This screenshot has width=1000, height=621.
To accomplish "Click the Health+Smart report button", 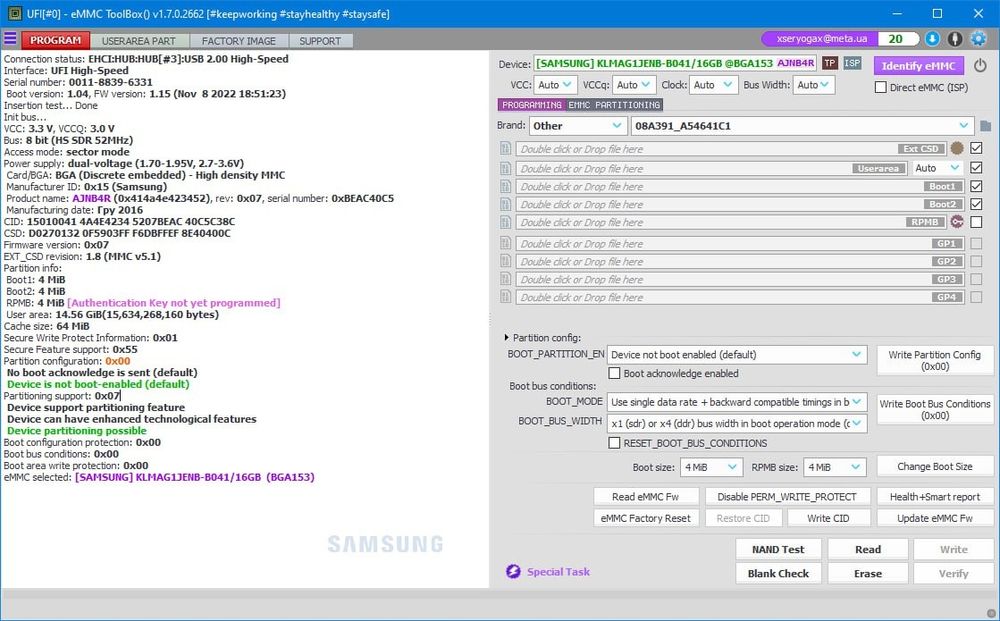I will pyautogui.click(x=934, y=497).
